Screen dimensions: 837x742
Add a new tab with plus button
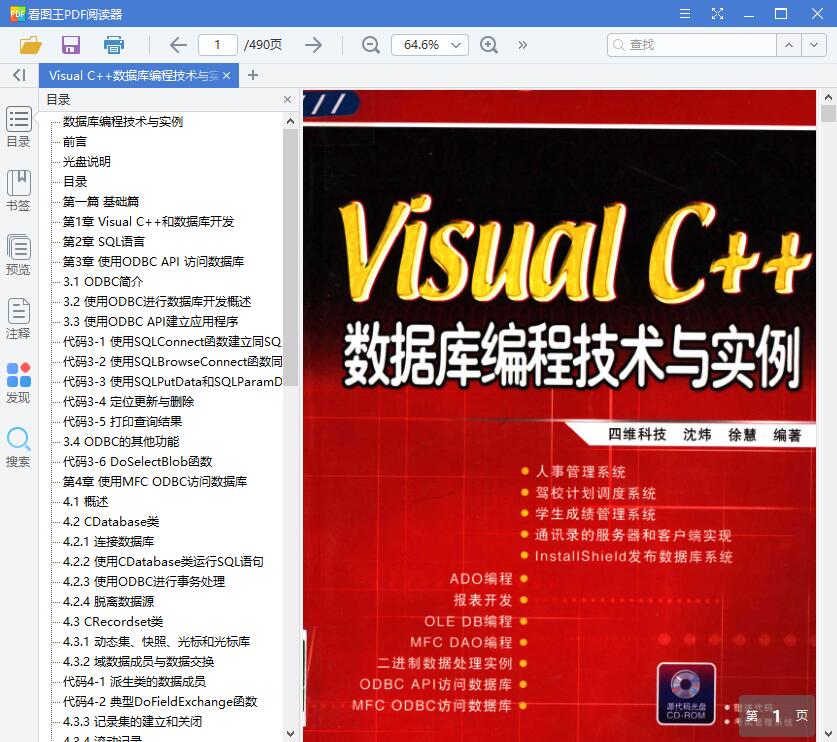253,76
